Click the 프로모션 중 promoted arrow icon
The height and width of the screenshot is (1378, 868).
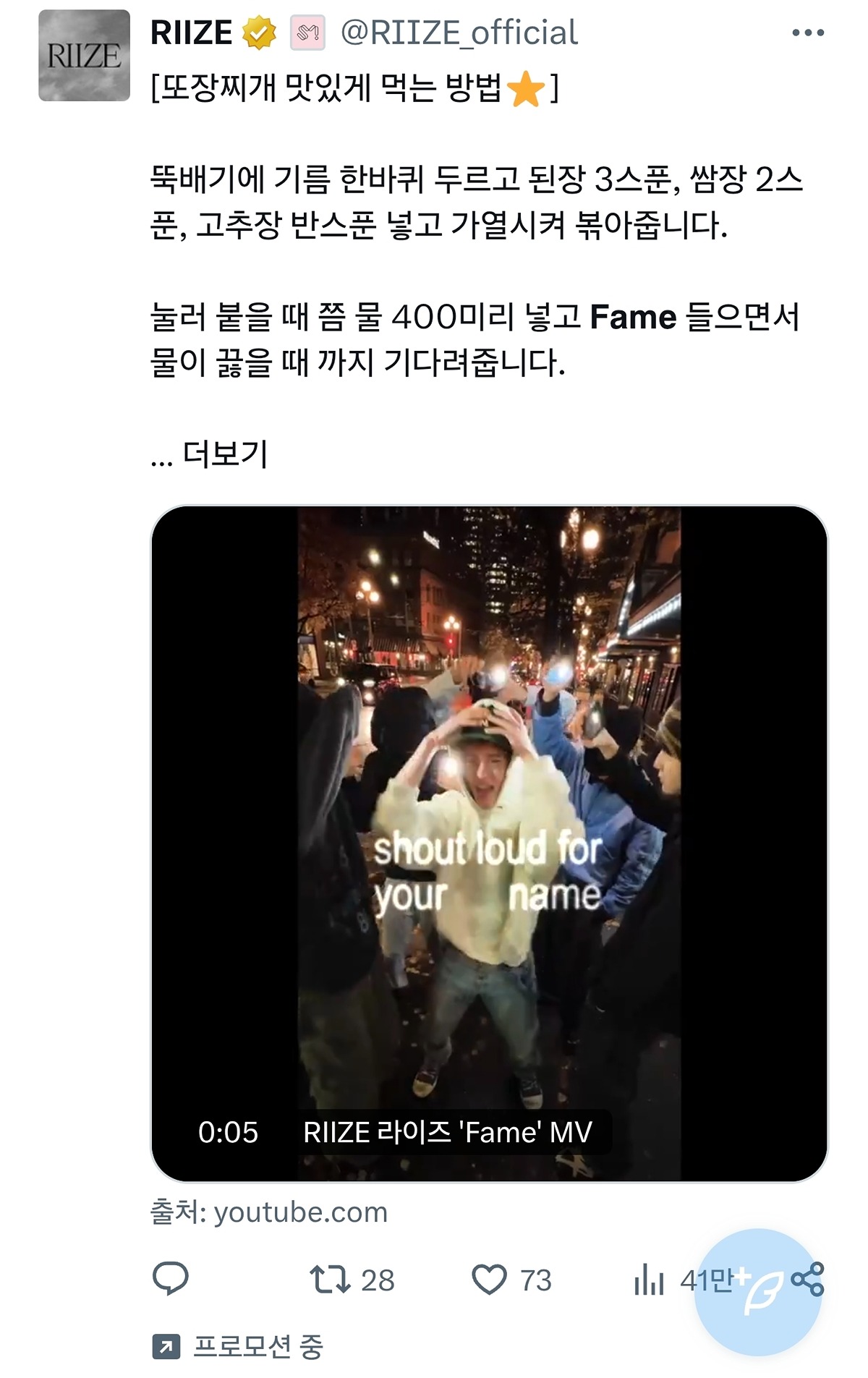pos(166,1346)
